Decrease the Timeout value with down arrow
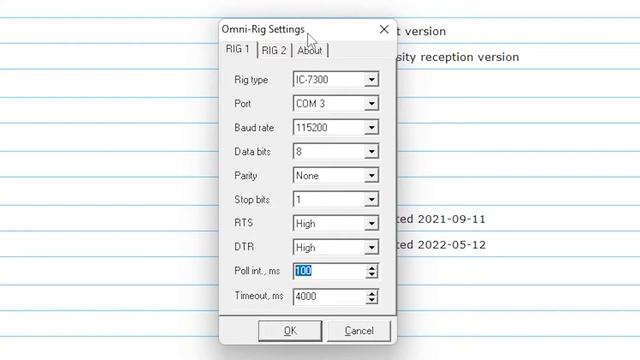Screen dimensions: 640x360 coord(371,300)
